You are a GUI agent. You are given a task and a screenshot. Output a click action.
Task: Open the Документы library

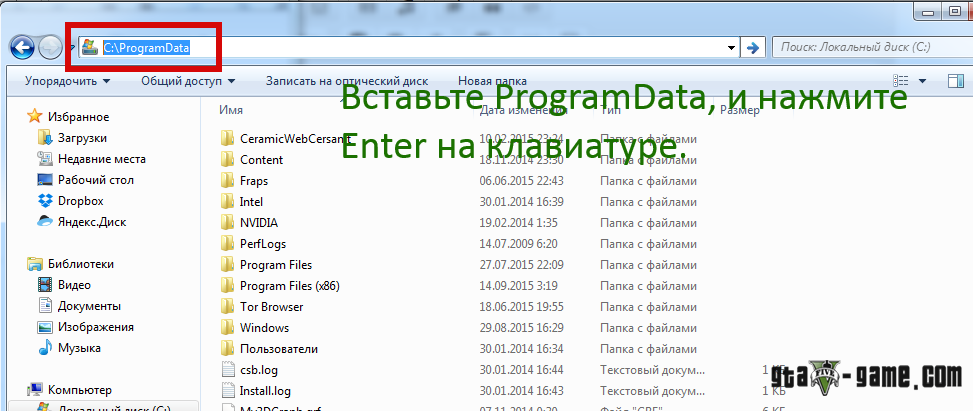pos(89,306)
